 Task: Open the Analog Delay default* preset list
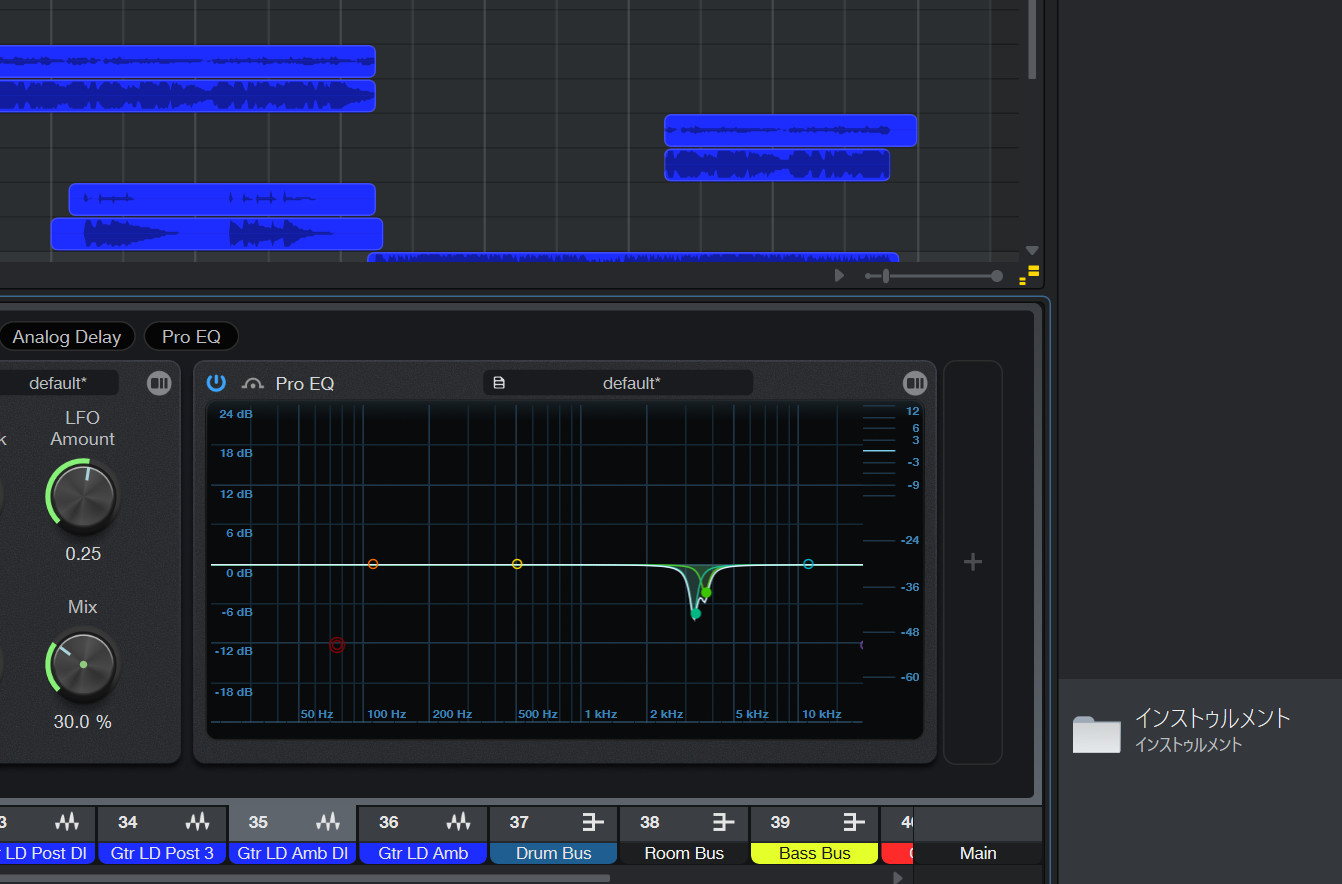pos(57,383)
